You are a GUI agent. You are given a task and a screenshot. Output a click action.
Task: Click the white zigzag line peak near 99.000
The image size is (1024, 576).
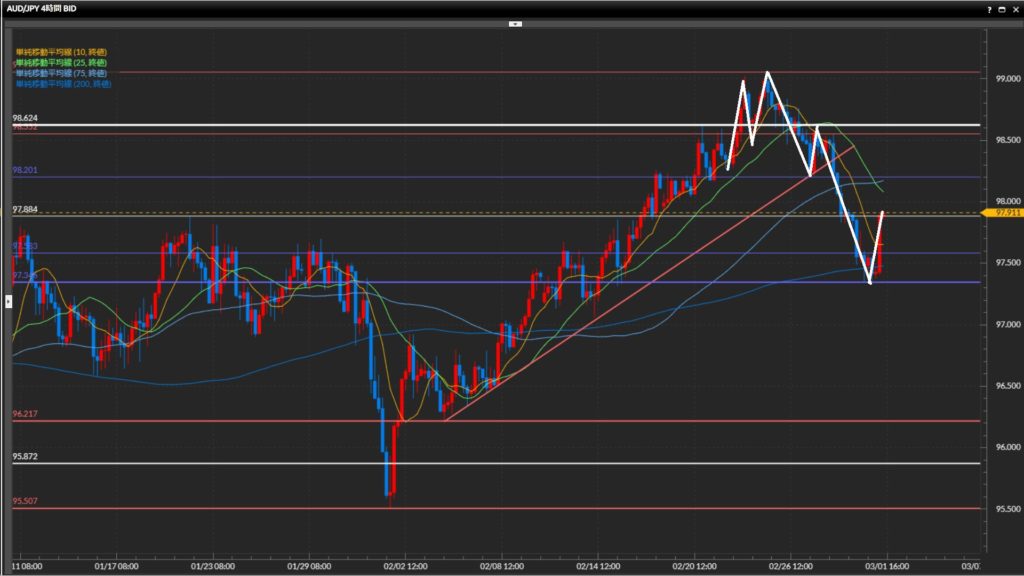click(x=767, y=73)
